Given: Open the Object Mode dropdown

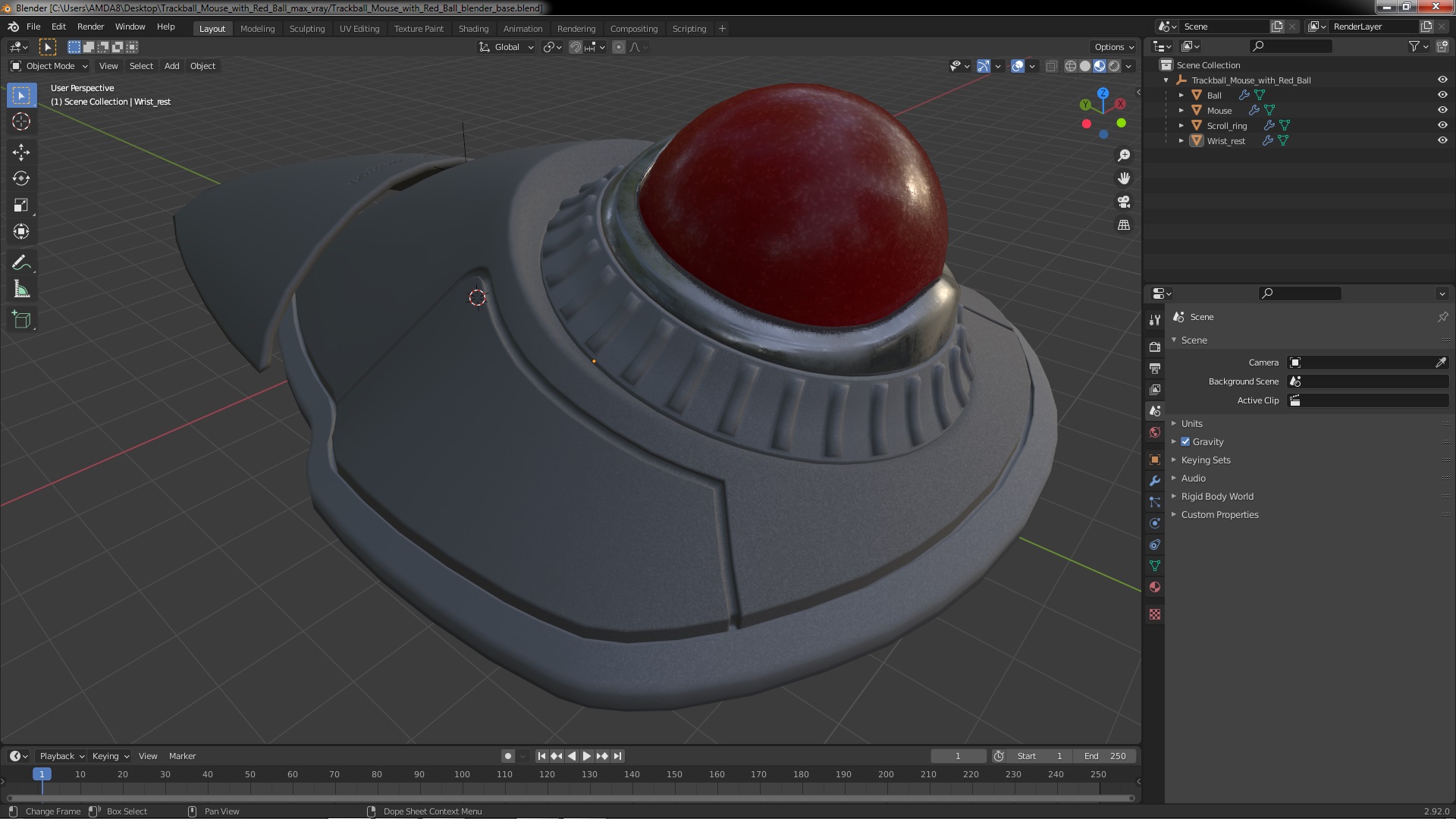Looking at the screenshot, I should point(50,66).
